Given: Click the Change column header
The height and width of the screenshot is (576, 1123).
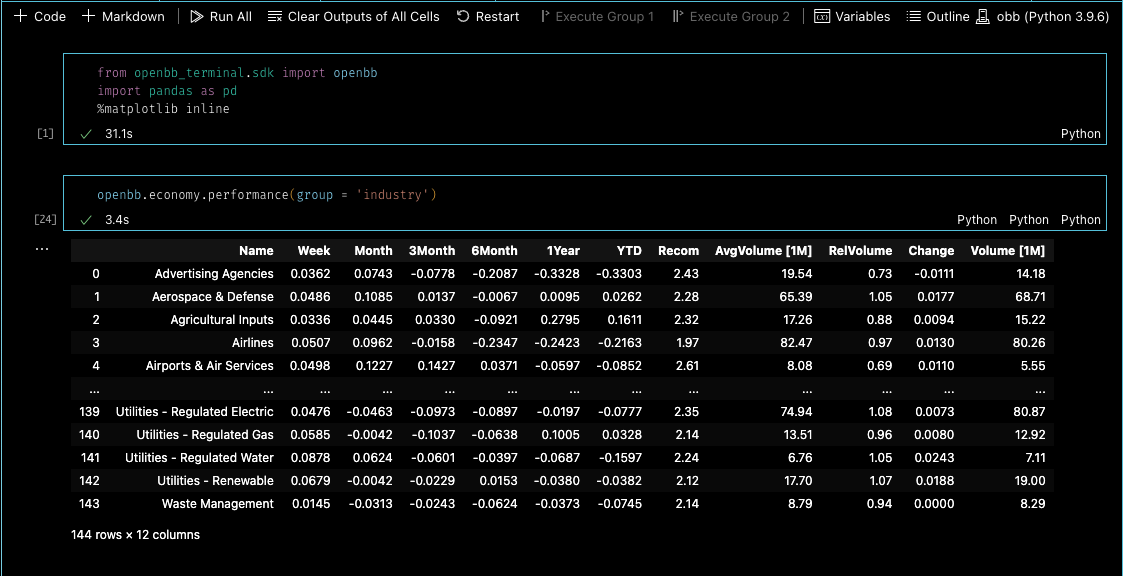Looking at the screenshot, I should click(x=931, y=251).
